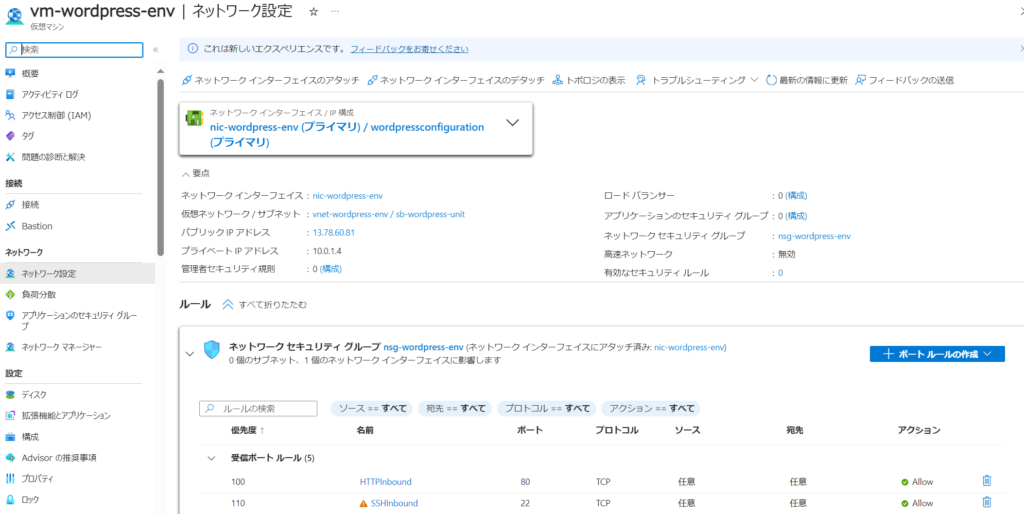Screen dimensions: 1024x514
Task: Open the HTTPInbound rule
Action: pyautogui.click(x=385, y=482)
